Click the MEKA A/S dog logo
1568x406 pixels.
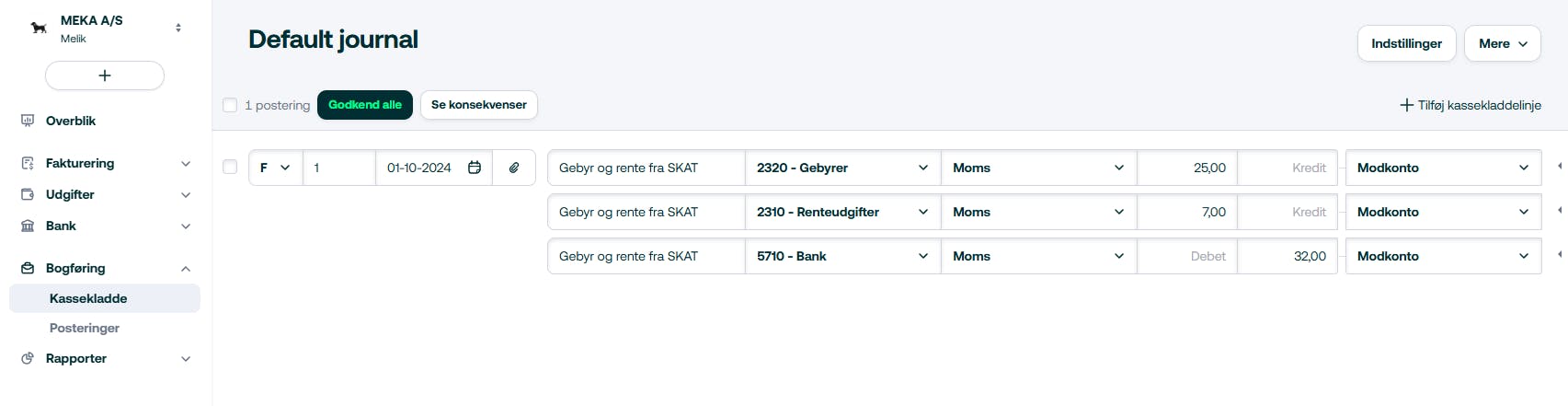pyautogui.click(x=39, y=29)
